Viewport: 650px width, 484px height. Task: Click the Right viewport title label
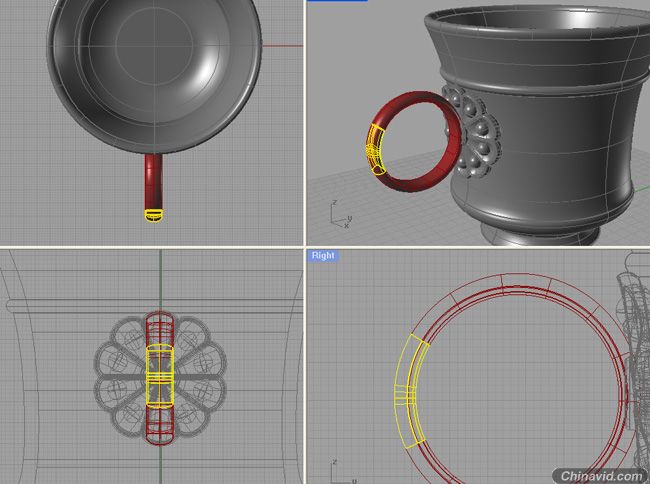pos(323,255)
